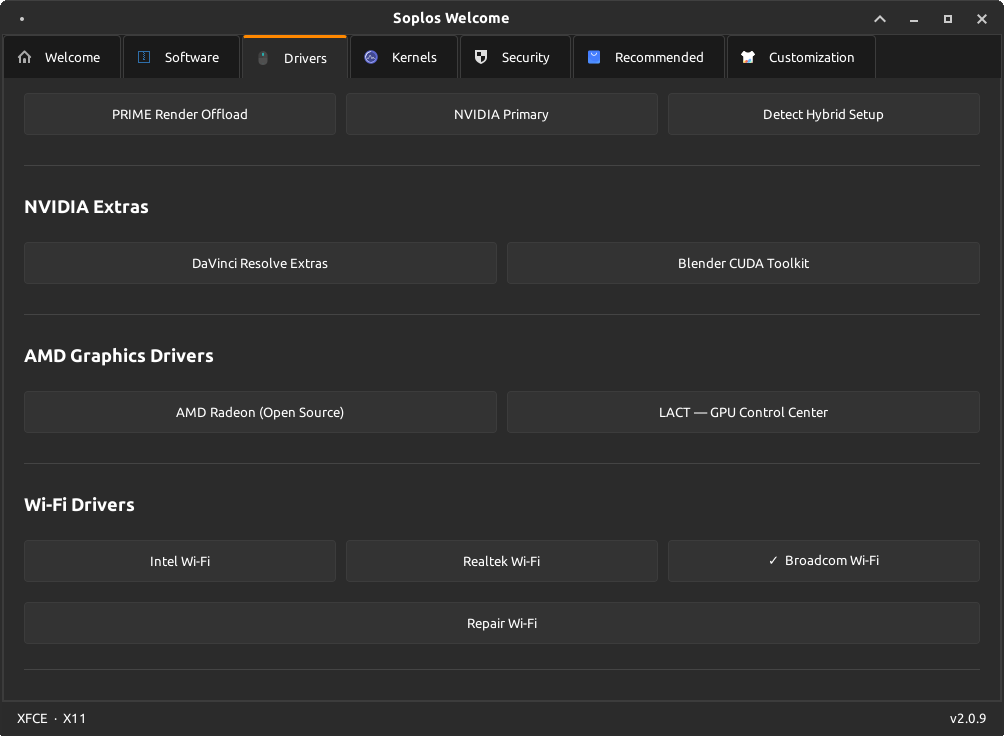Run Detect Hybrid Setup
The height and width of the screenshot is (736, 1004).
[x=823, y=114]
